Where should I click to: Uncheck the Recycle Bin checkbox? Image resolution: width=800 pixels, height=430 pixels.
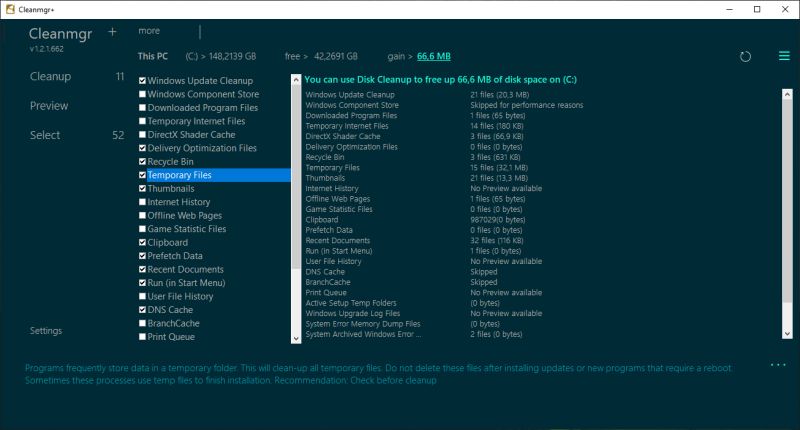pyautogui.click(x=142, y=161)
